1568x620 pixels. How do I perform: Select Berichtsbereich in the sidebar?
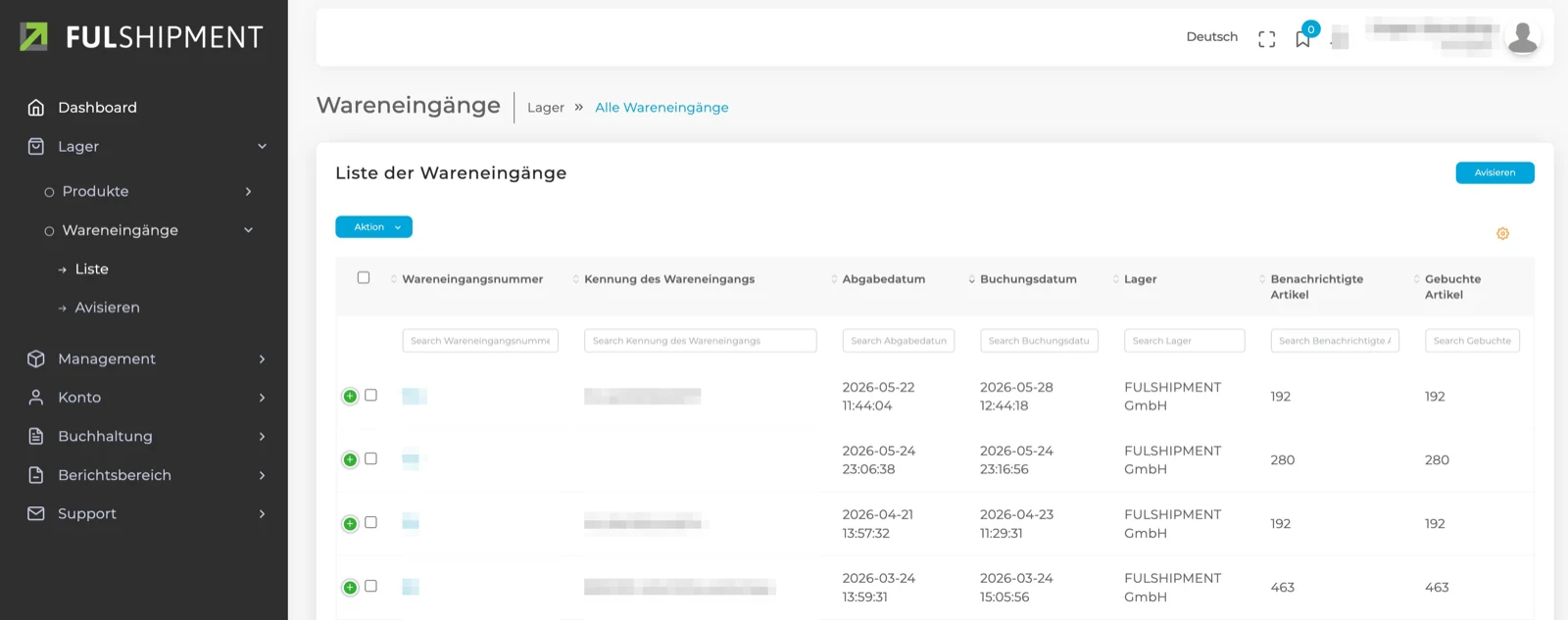click(x=115, y=475)
